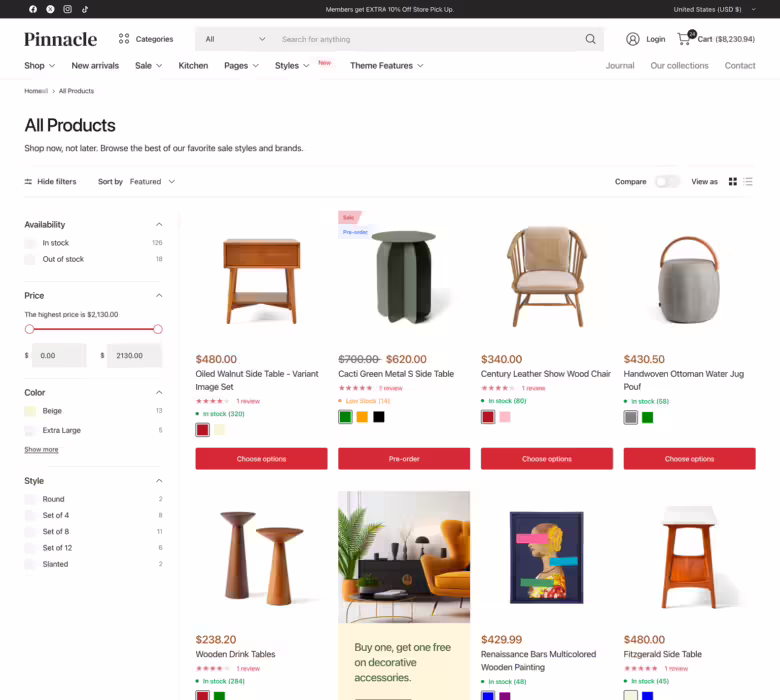This screenshot has width=780, height=700.
Task: Switch to list view icon
Action: click(748, 182)
